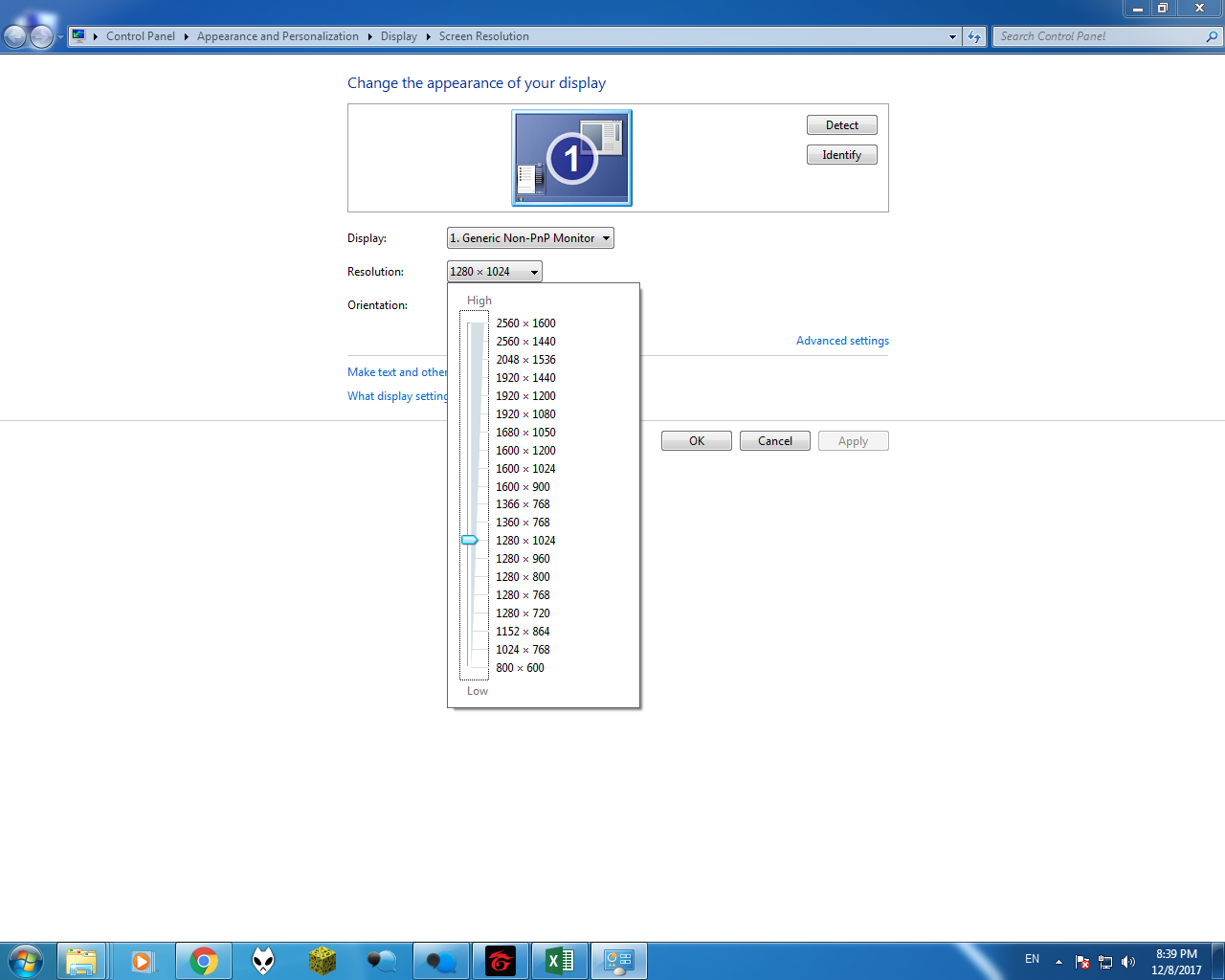Open the Display monitor dropdown
Screen dimensions: 1225x980
530,238
